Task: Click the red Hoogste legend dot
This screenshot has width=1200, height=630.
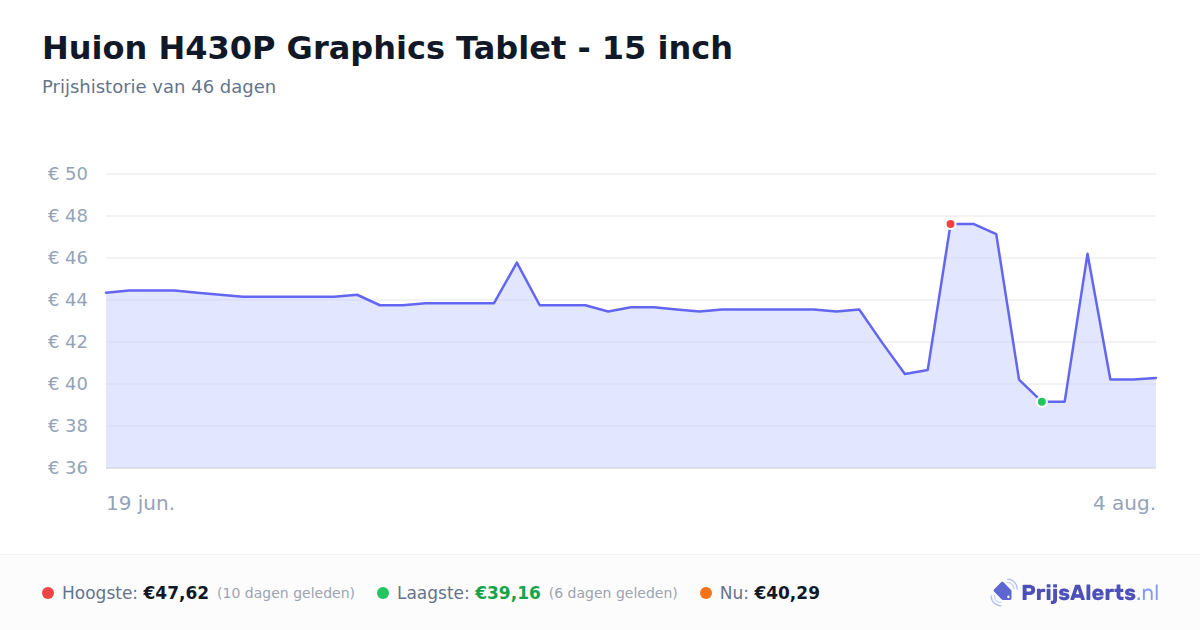Action: pyautogui.click(x=48, y=593)
